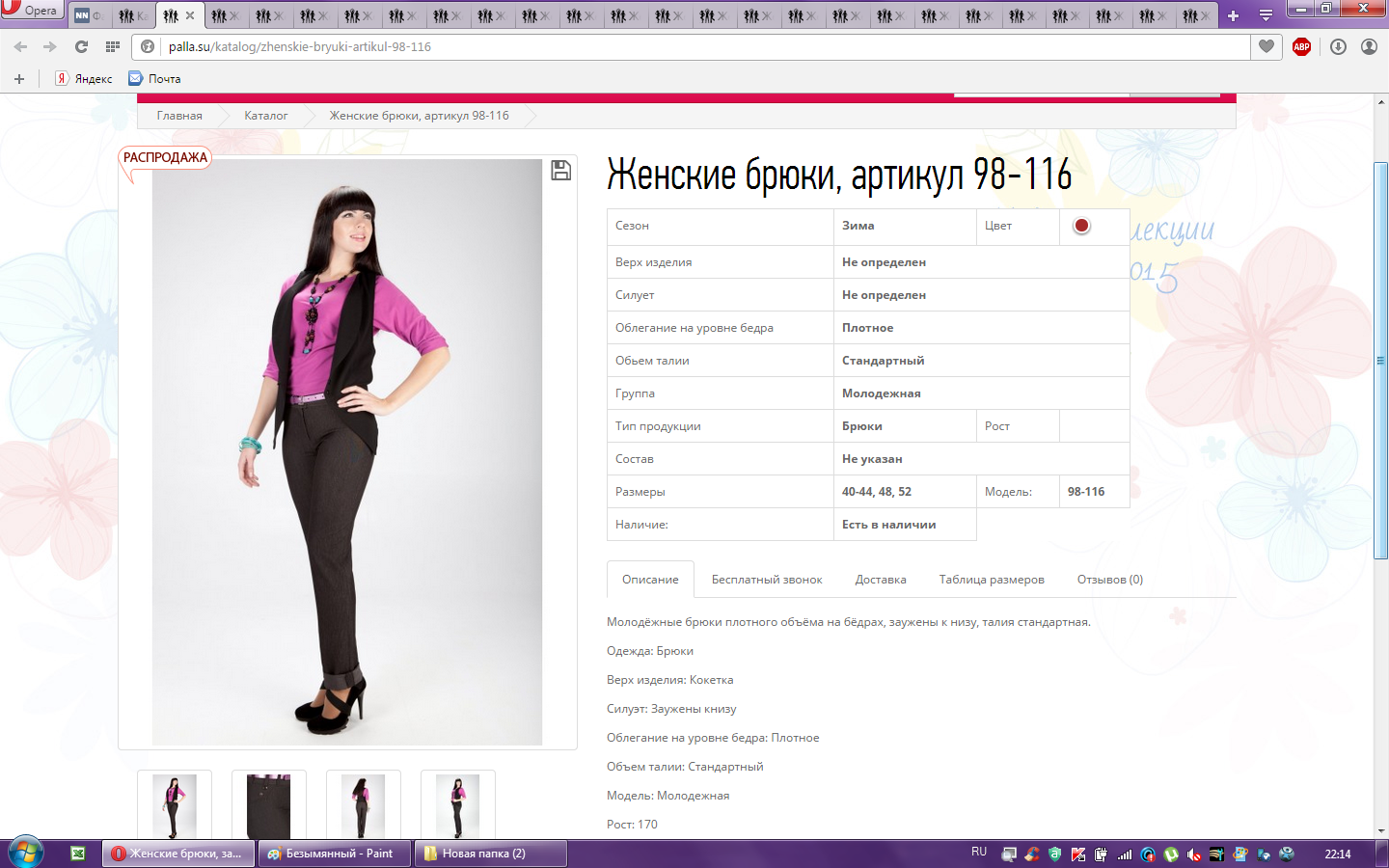Click the browser reload page icon
Viewport: 1389px width, 868px height.
point(81,46)
